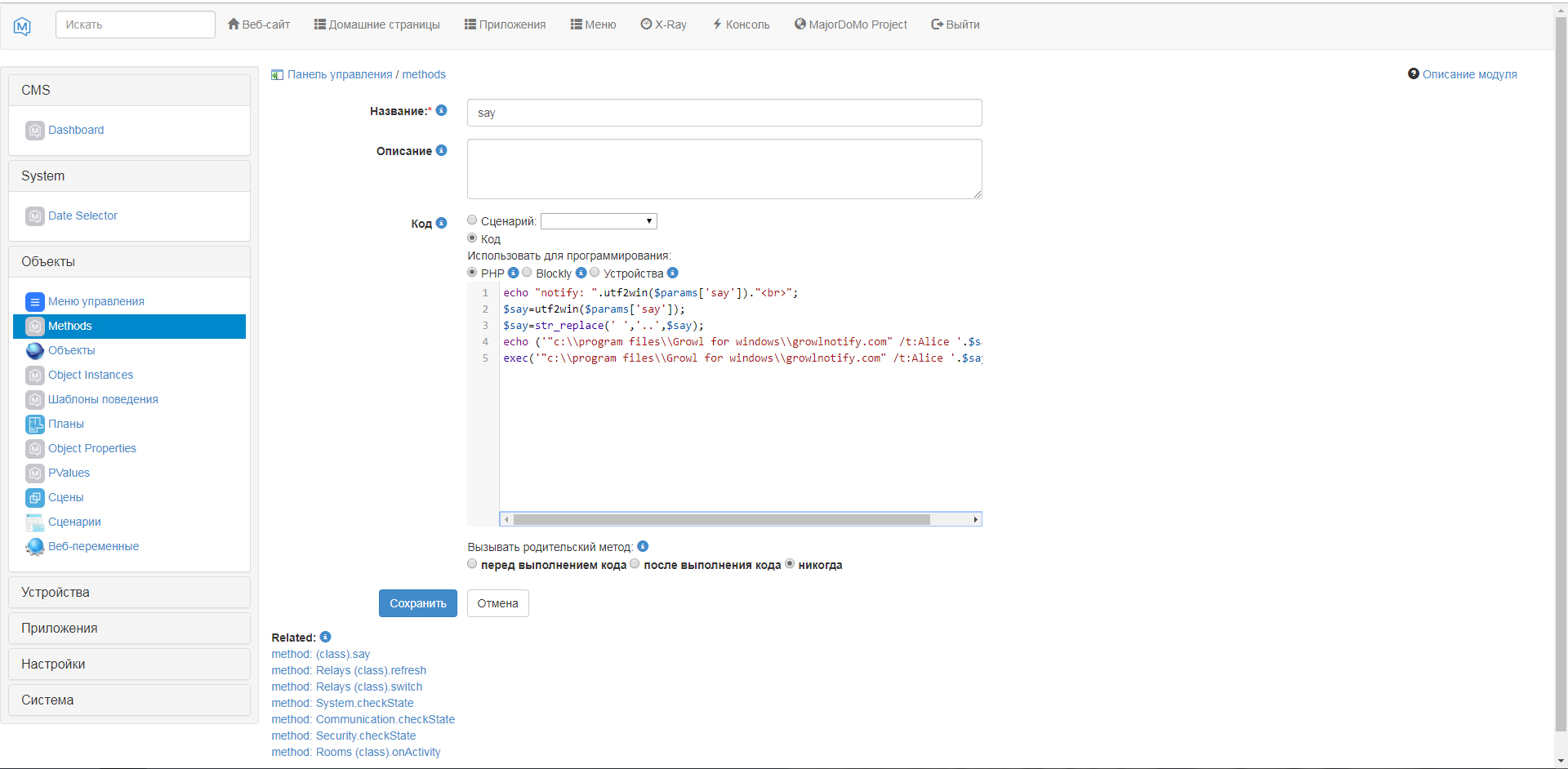1568x769 pixels.
Task: Click info icon by Вызывать родительский метод
Action: [643, 546]
